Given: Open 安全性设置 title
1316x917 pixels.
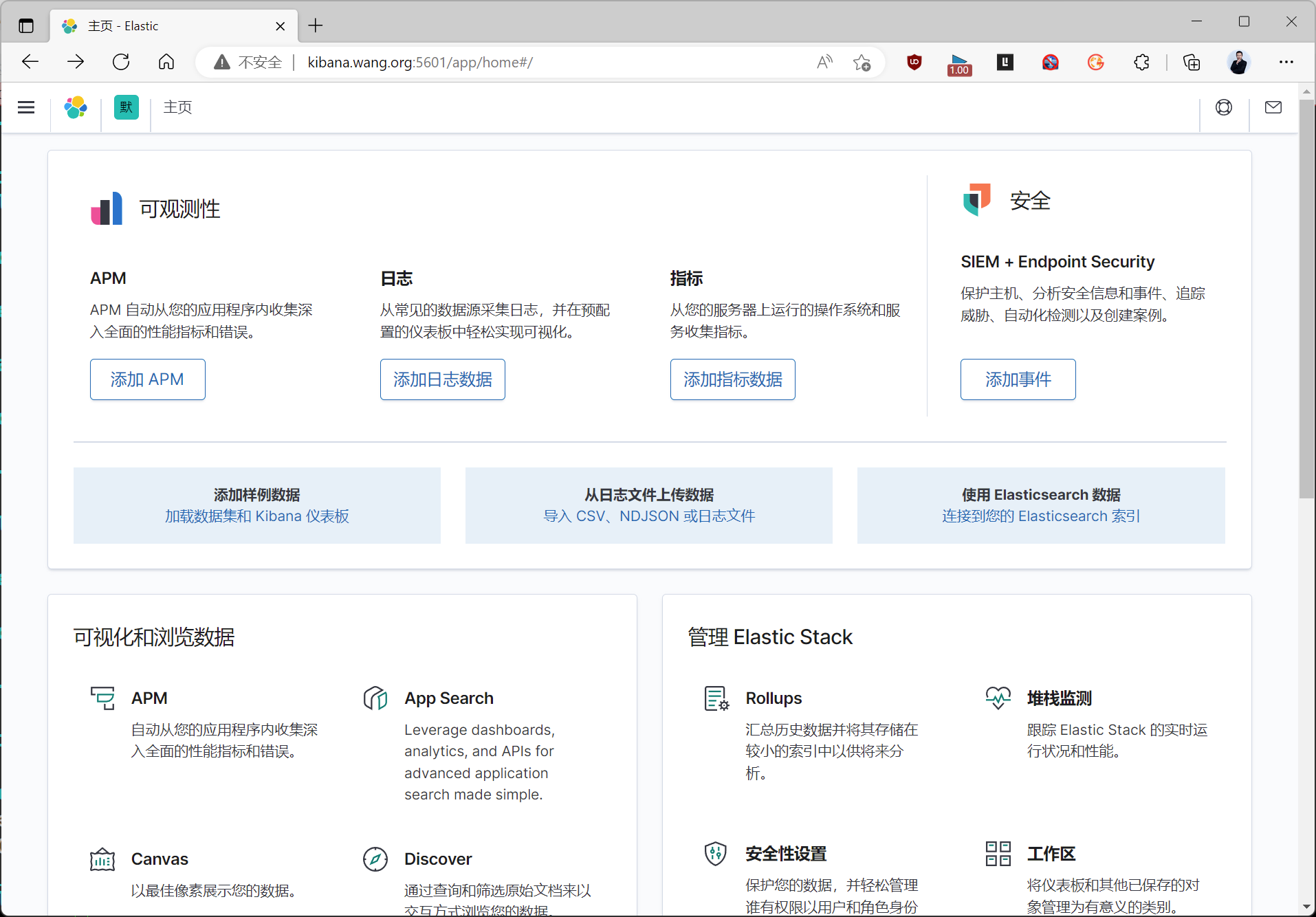Looking at the screenshot, I should tap(786, 854).
